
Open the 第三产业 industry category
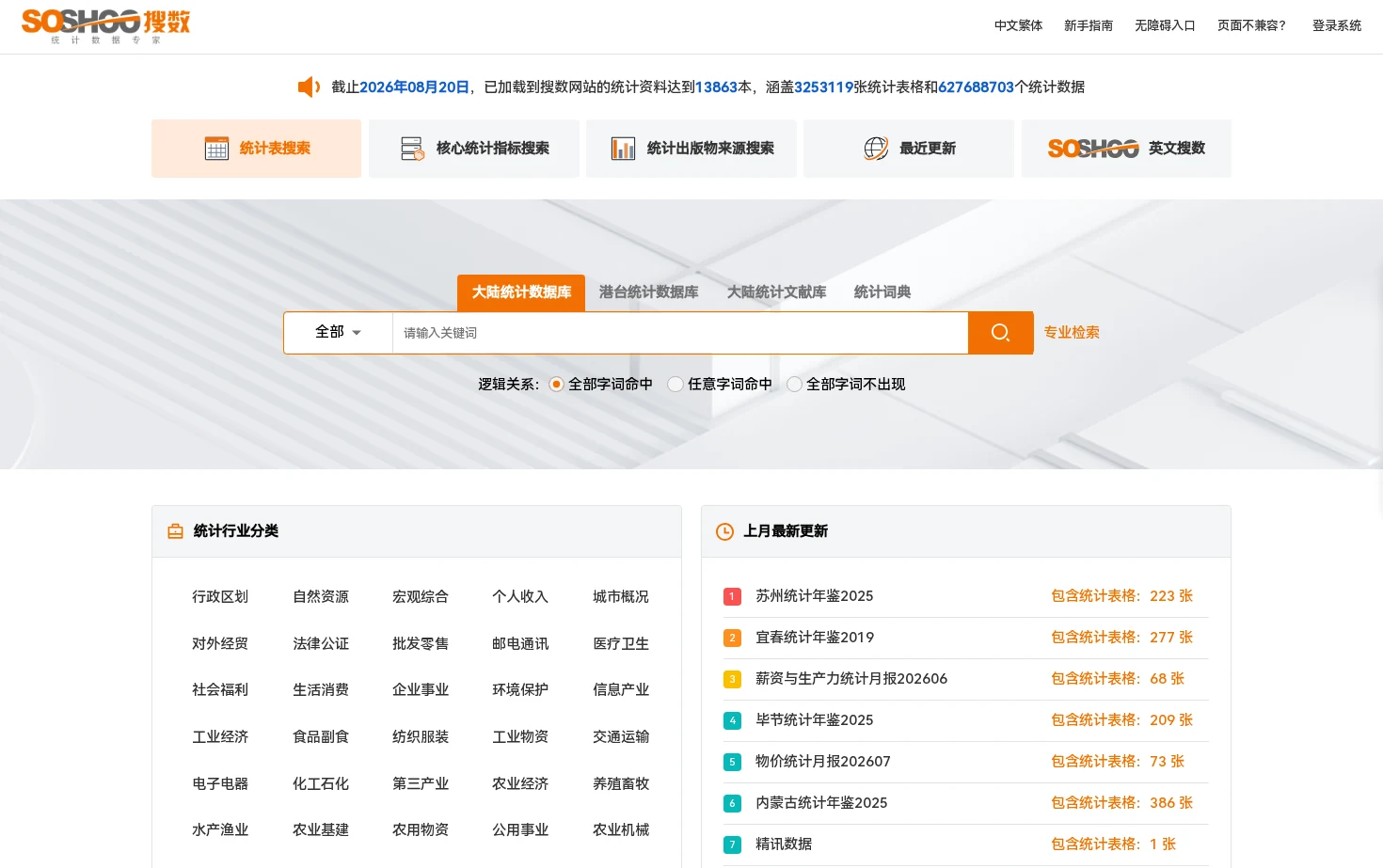421,784
